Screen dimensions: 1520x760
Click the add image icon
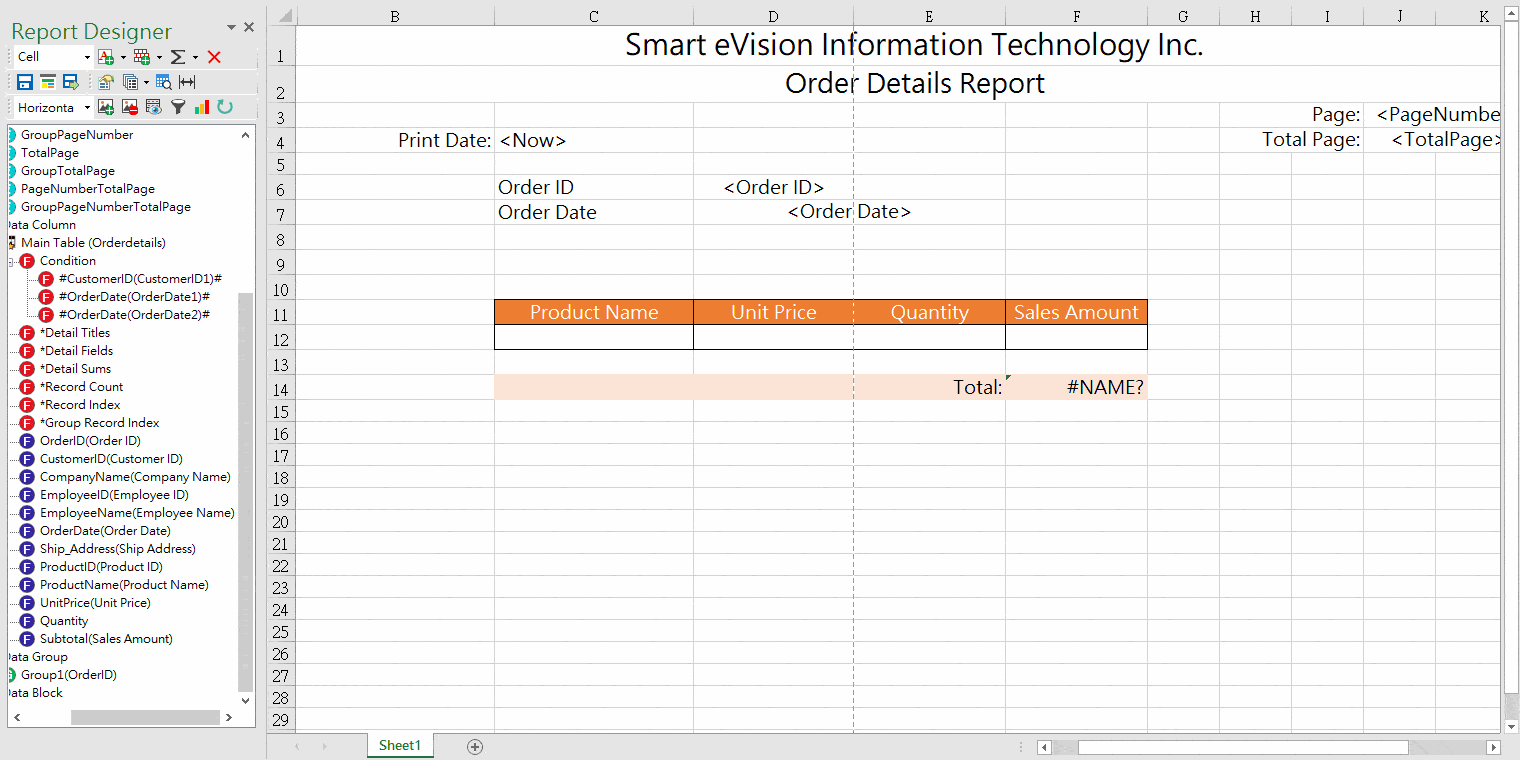click(x=106, y=107)
